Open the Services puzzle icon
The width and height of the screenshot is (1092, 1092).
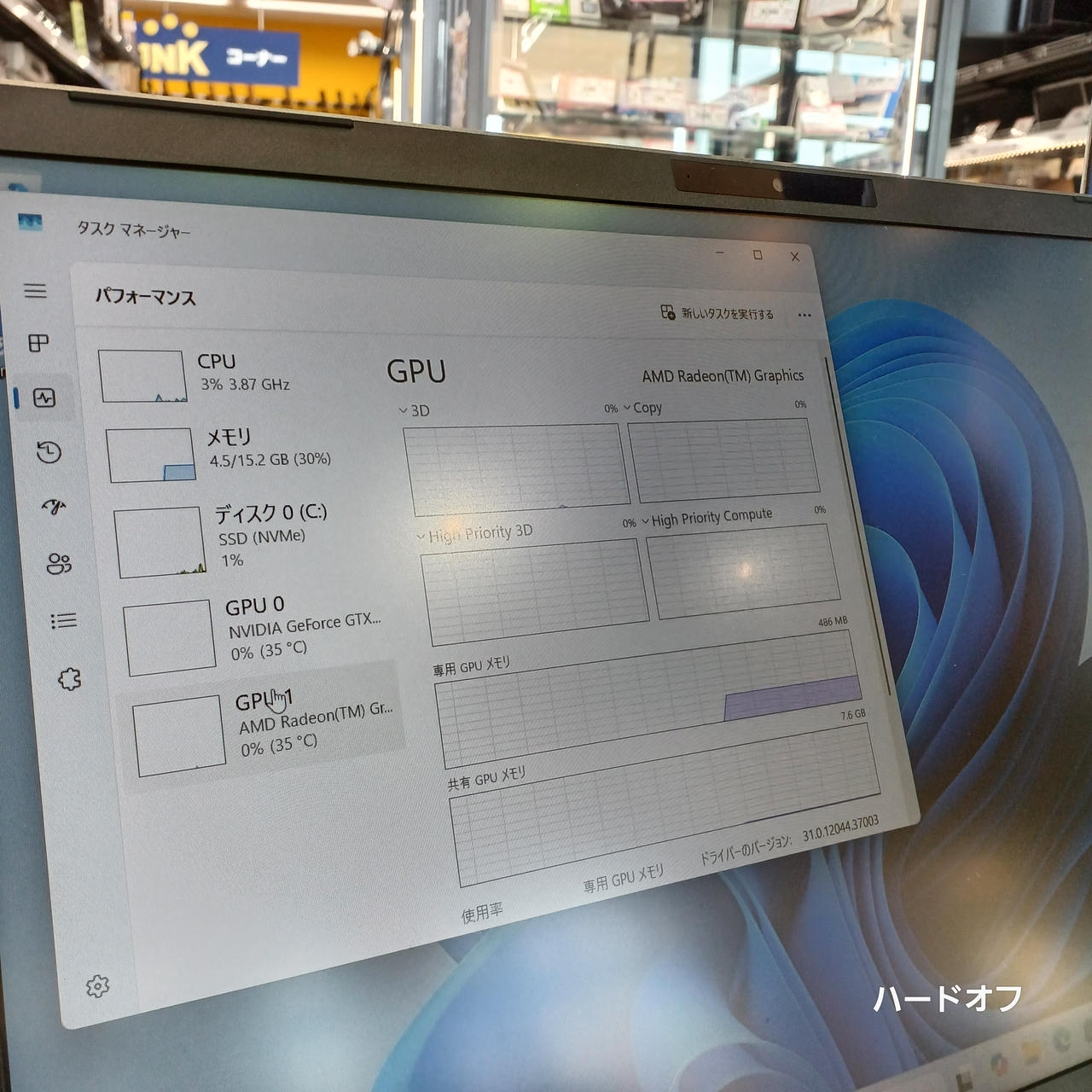(x=69, y=679)
